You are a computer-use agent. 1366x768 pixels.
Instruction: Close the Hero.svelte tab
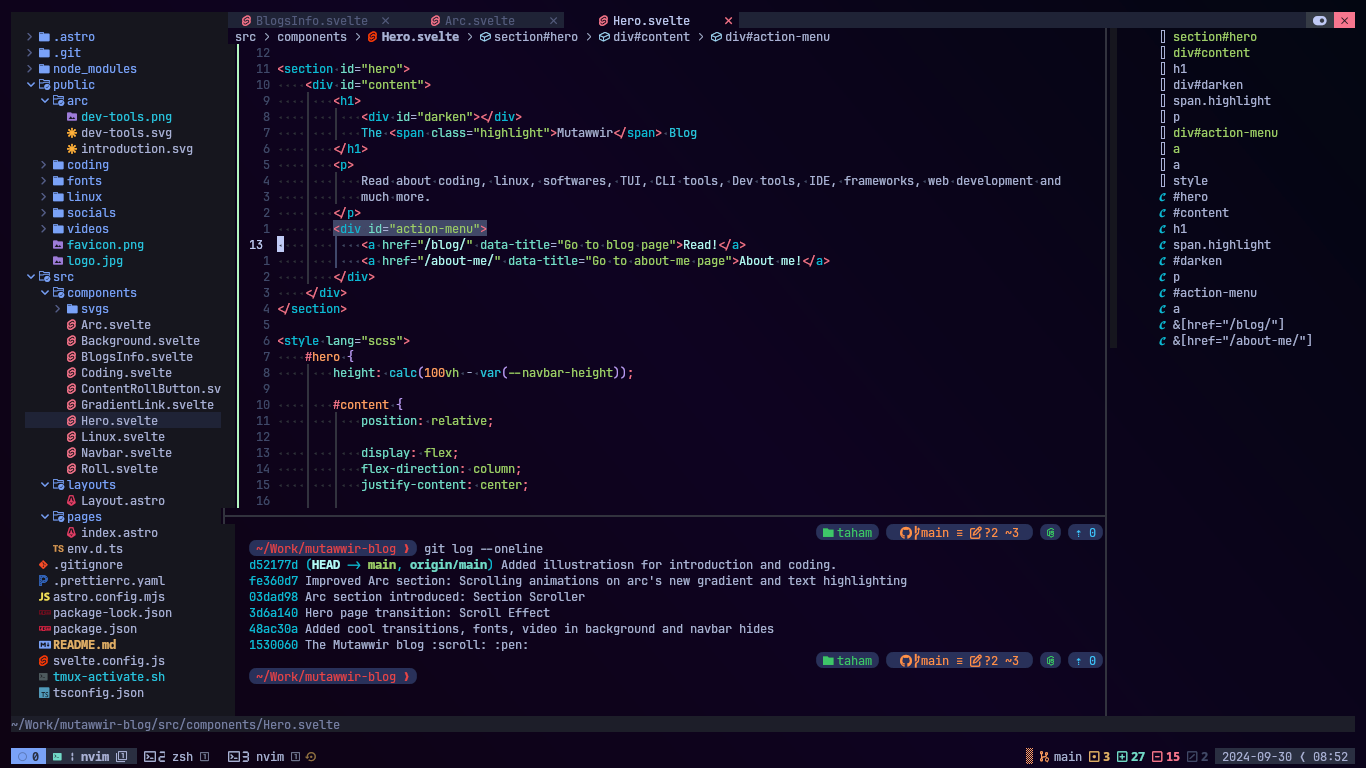[x=728, y=20]
